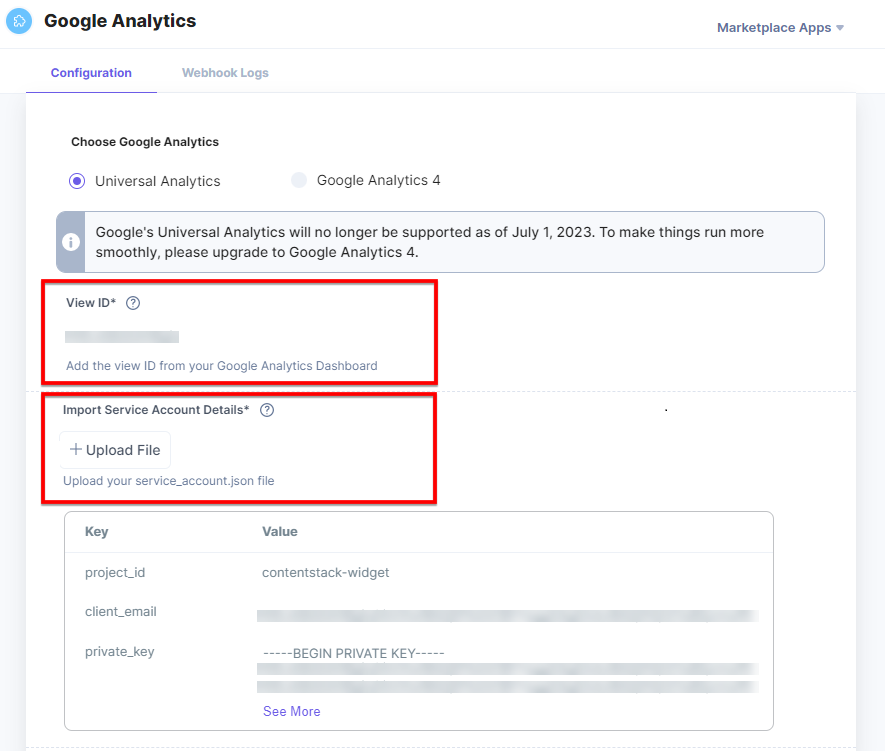Click the masked View ID value
The height and width of the screenshot is (751, 885).
tap(124, 337)
